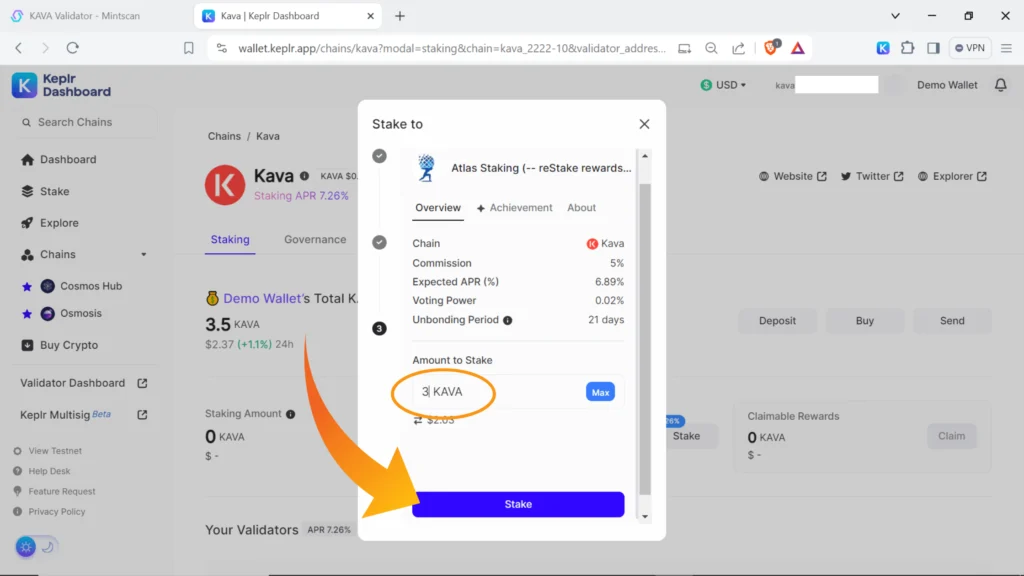Close the Stake to modal
The image size is (1024, 576).
[644, 124]
